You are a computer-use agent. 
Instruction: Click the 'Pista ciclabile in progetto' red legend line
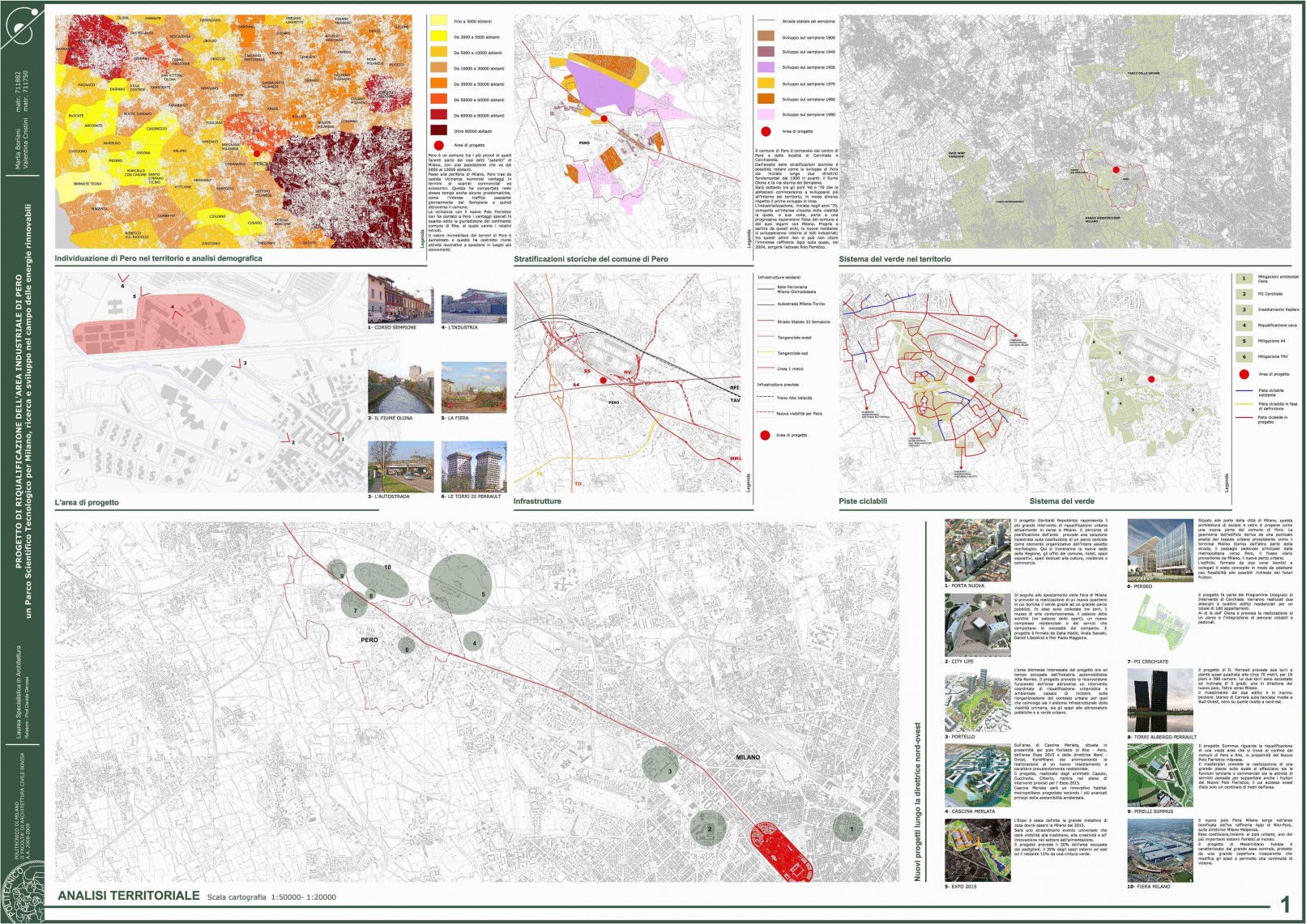pyautogui.click(x=1244, y=418)
